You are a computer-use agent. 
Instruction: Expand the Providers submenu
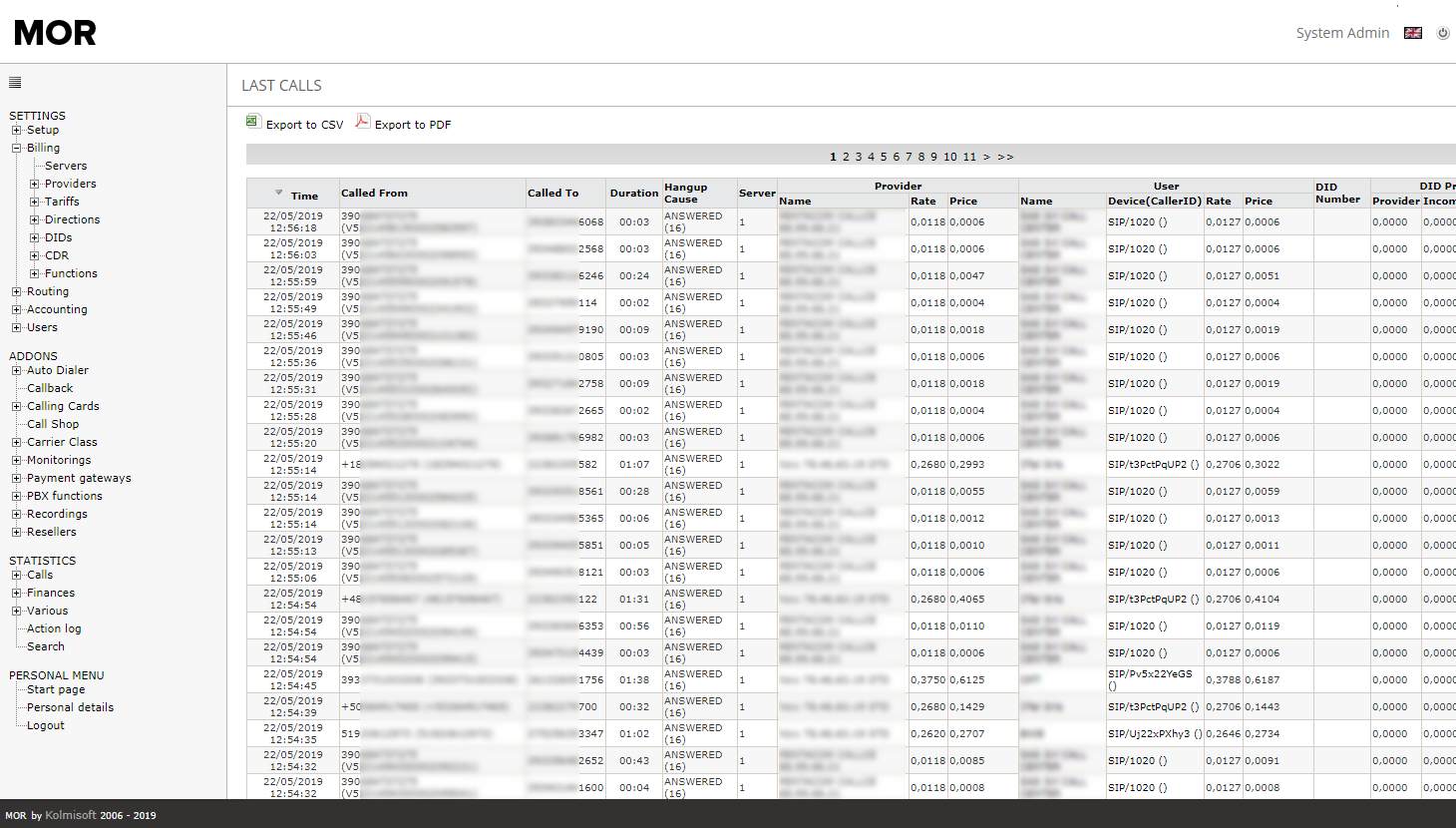34,184
